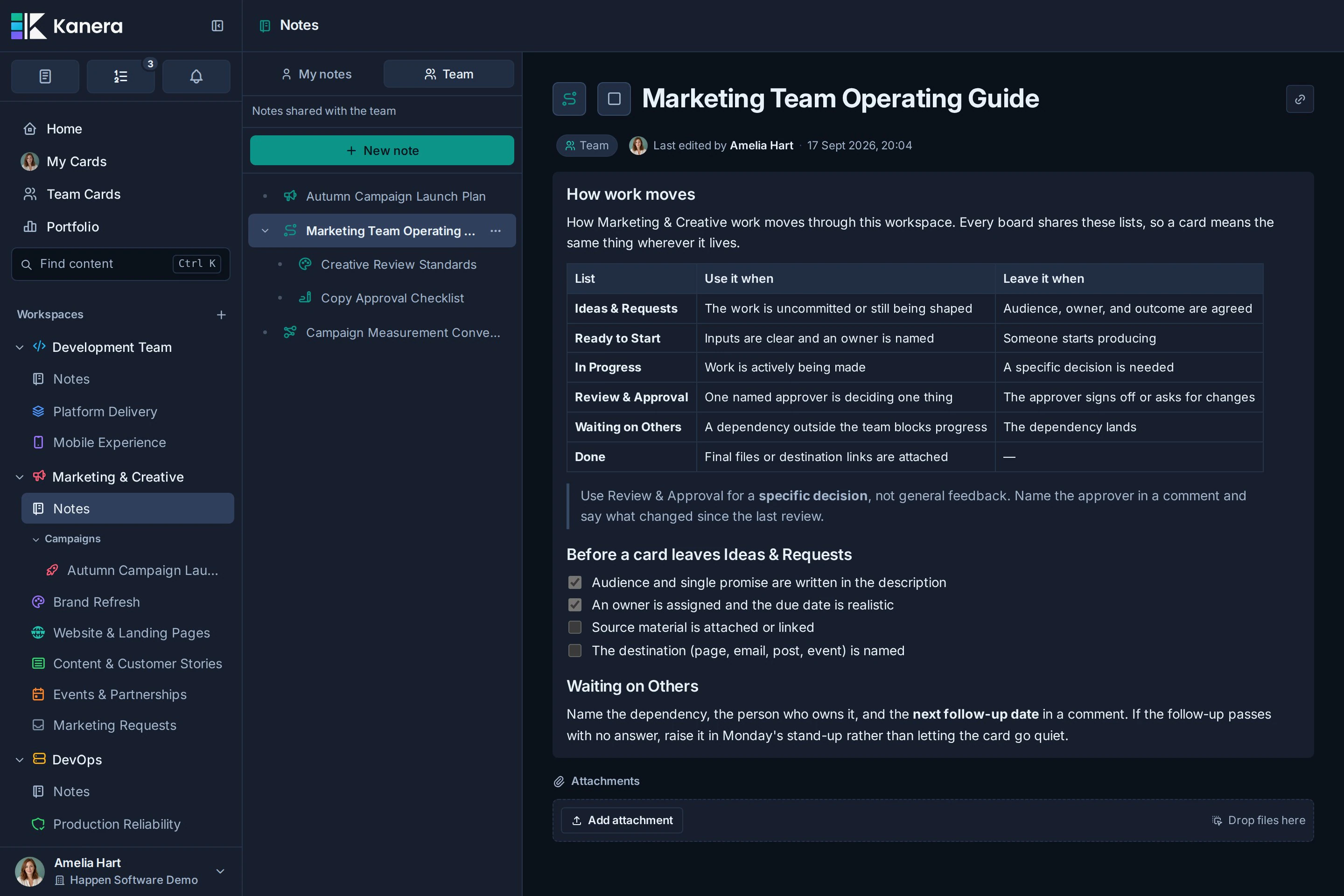Open Platform Delivery board

pos(127,412)
